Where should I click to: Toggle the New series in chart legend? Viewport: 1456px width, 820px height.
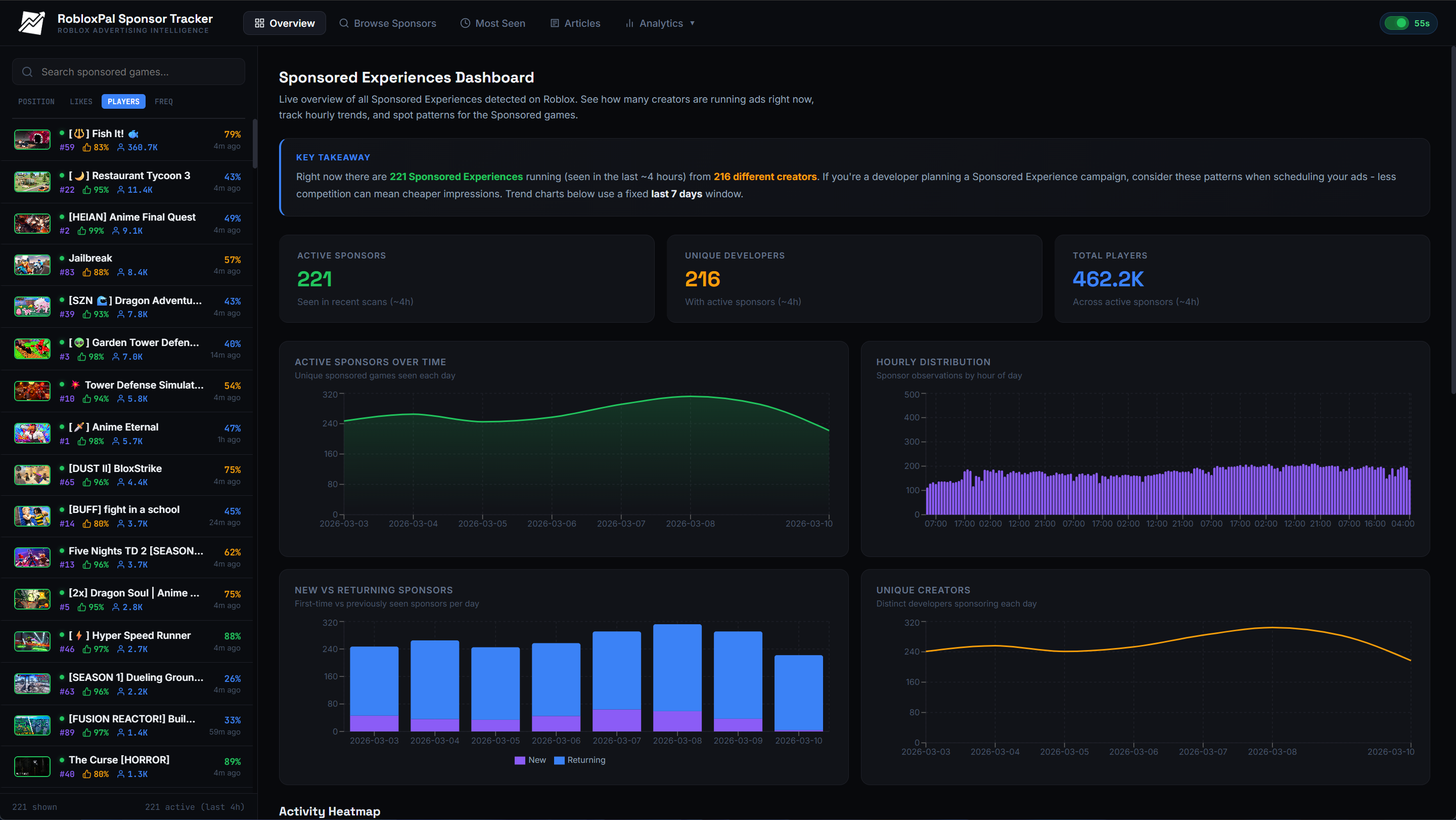[530, 760]
